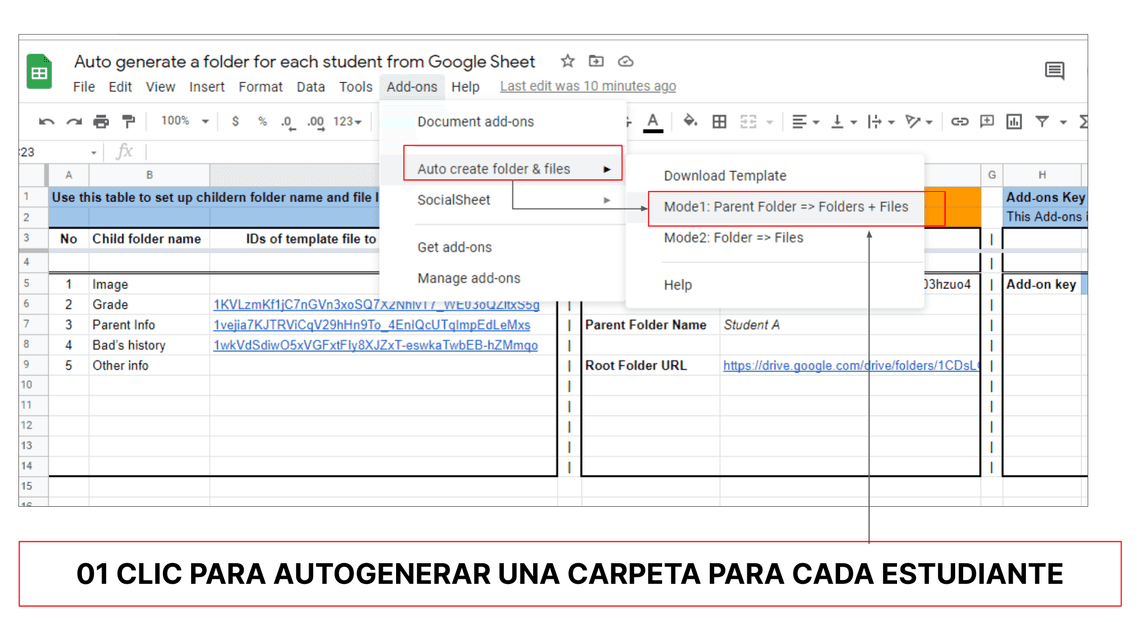Choose Download Template from submenu
1140x622 pixels.
coord(725,176)
